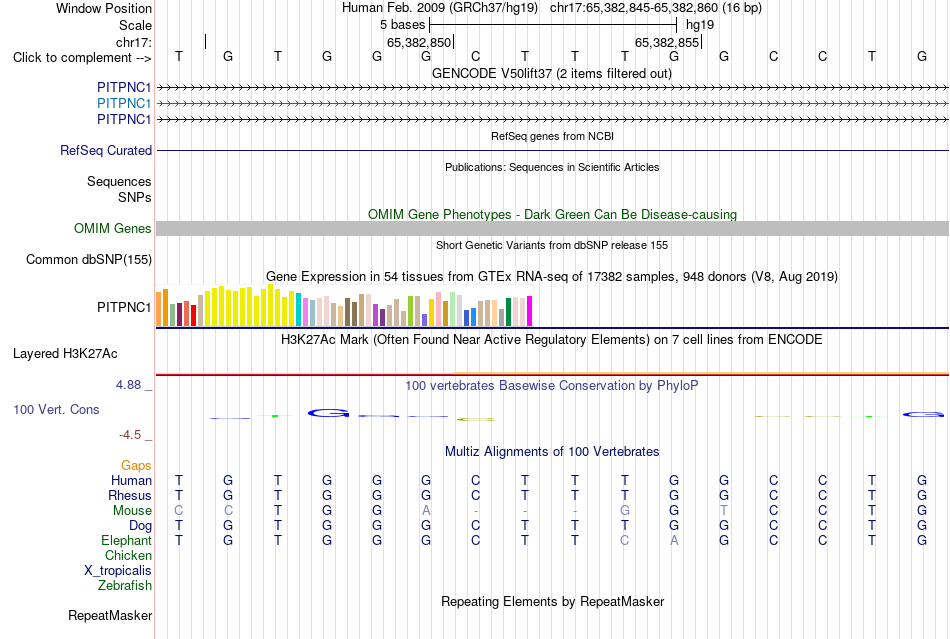950x639 pixels.
Task: Click 'Multiz Alignments of 100 Vertebrates' title
Action: [x=552, y=451]
